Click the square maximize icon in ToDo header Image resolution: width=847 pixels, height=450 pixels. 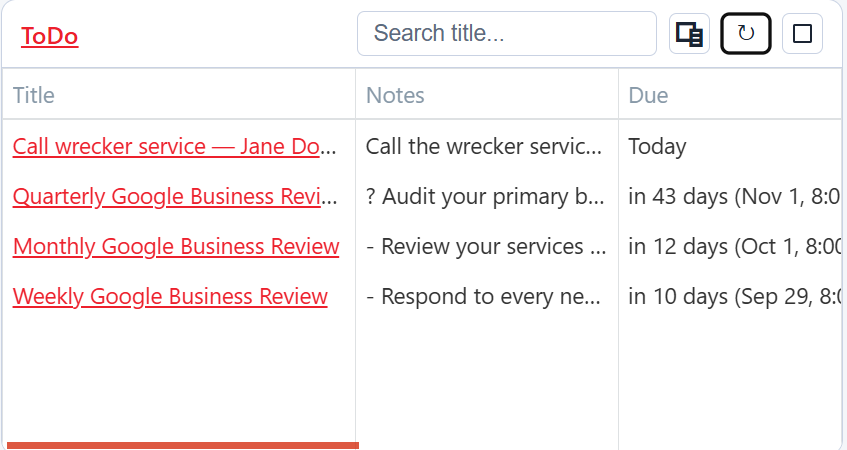pyautogui.click(x=802, y=33)
